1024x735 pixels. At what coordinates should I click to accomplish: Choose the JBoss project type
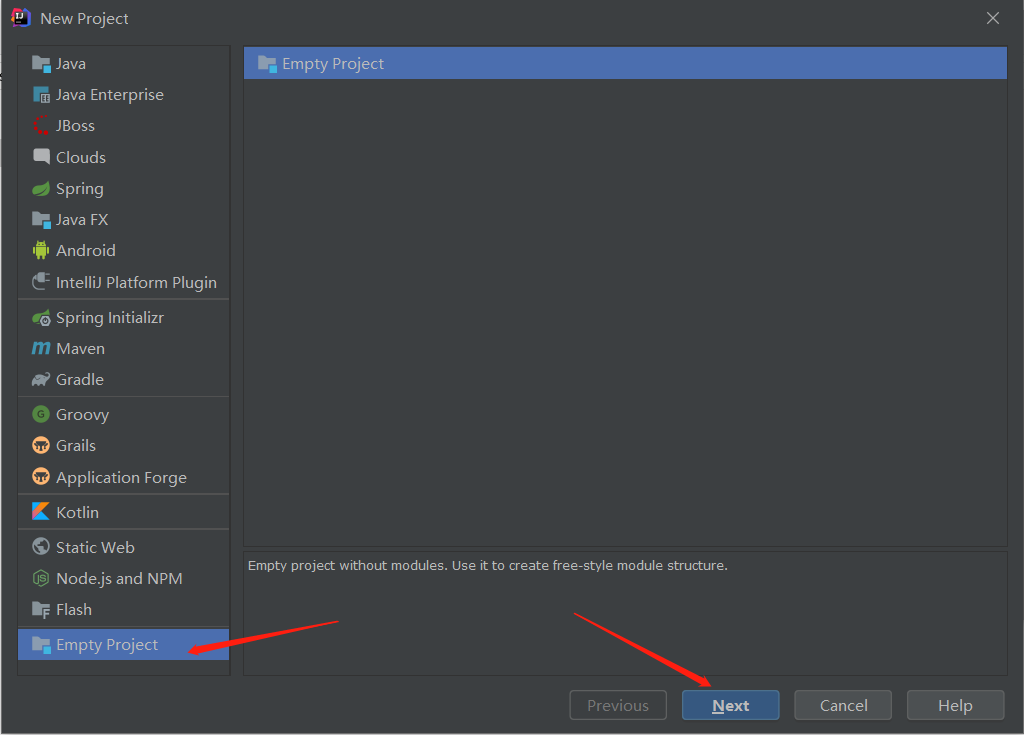[x=74, y=125]
